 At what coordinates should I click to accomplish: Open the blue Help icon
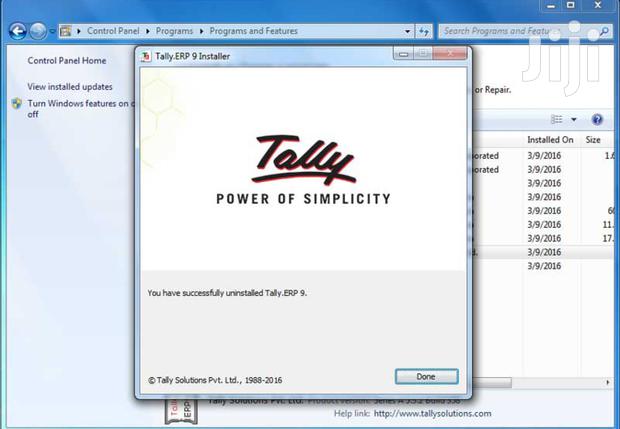coord(597,119)
